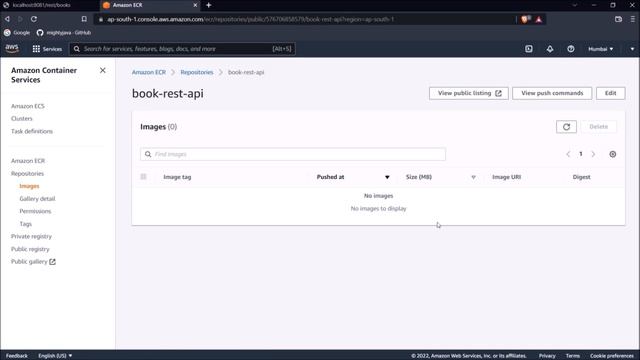Click the browser back arrow

(7, 19)
